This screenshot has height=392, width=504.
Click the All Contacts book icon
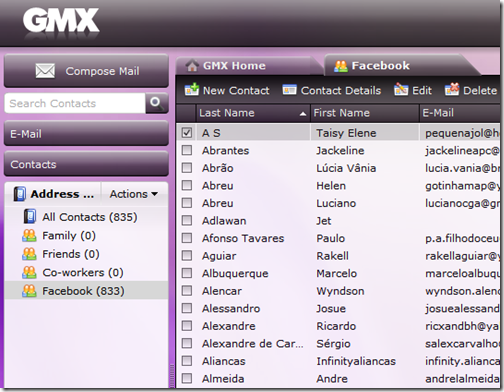tap(30, 217)
